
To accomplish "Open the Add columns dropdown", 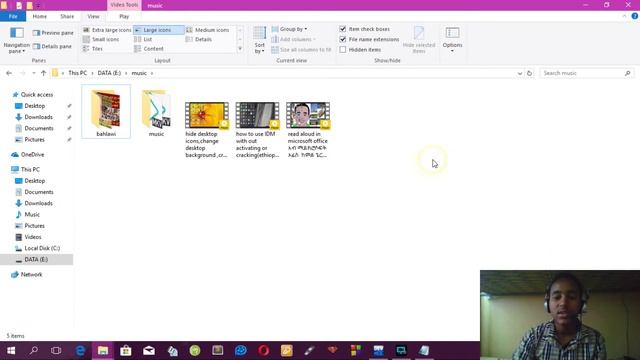I will point(293,39).
